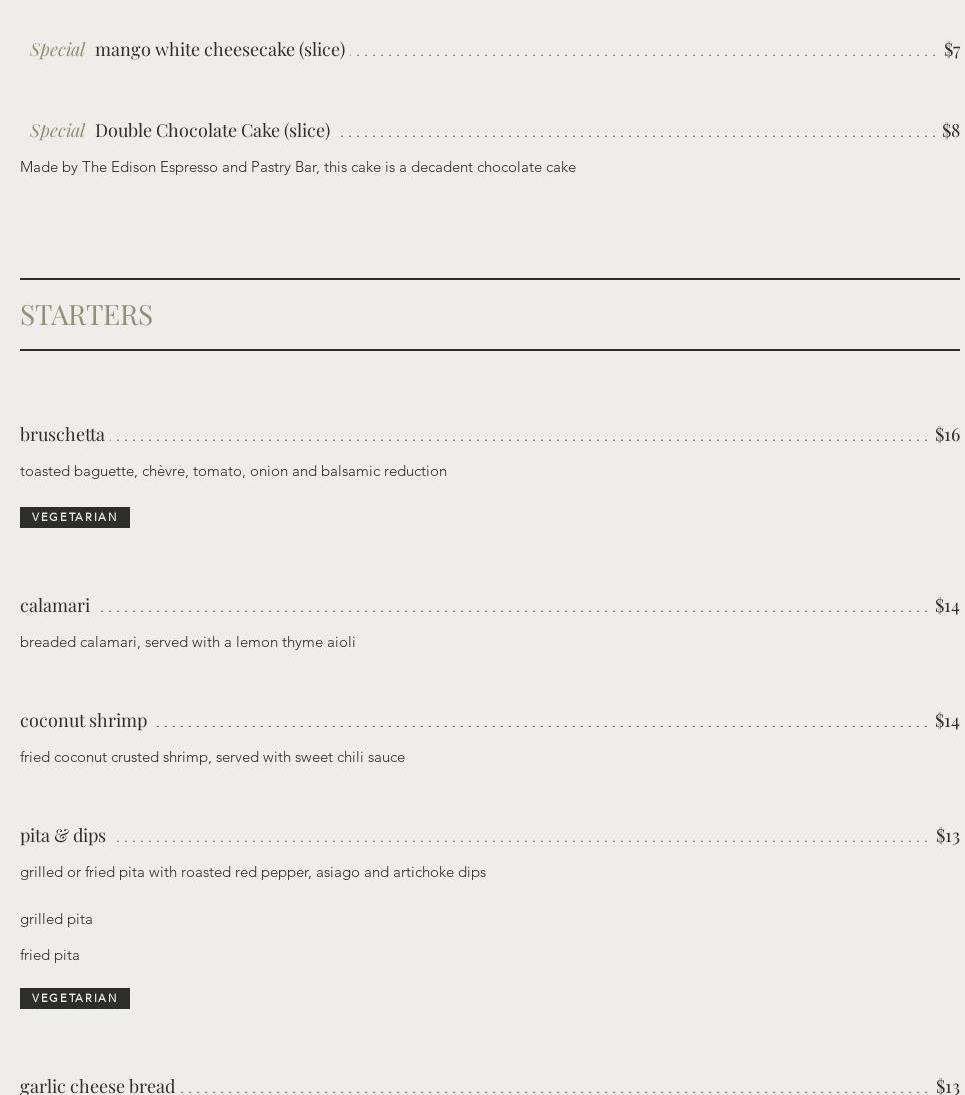Choose the fried pita option
Image resolution: width=965 pixels, height=1095 pixels.
(x=50, y=955)
